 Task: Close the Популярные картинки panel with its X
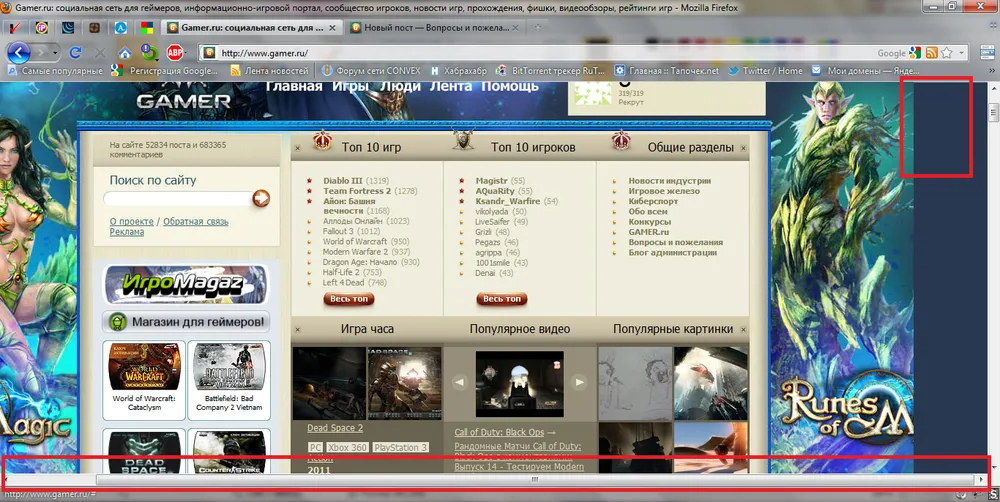[x=743, y=330]
